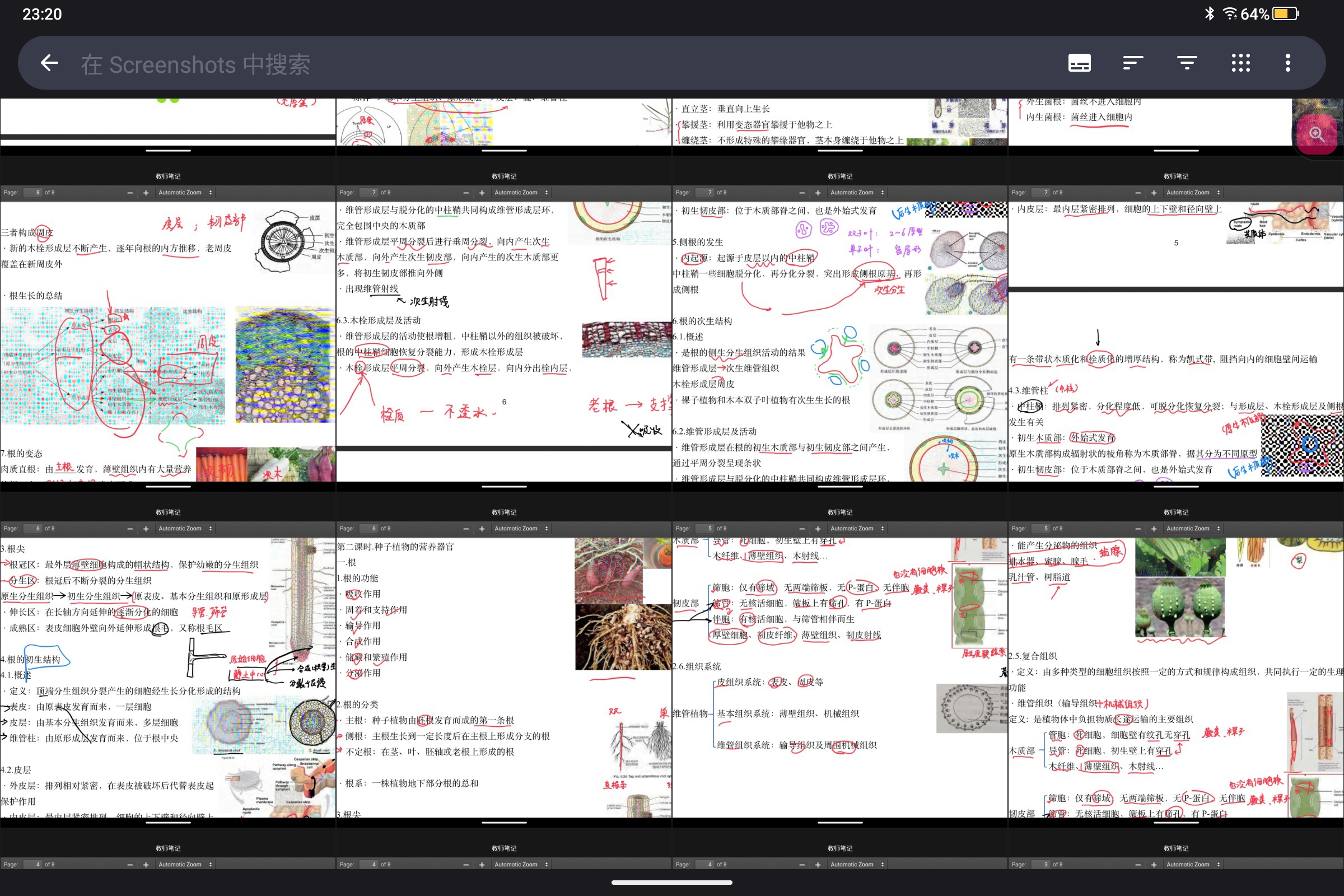Open Page 6 thumbnail with '4.根的初生结构'
This screenshot has height=896, width=1344.
pyautogui.click(x=168, y=659)
